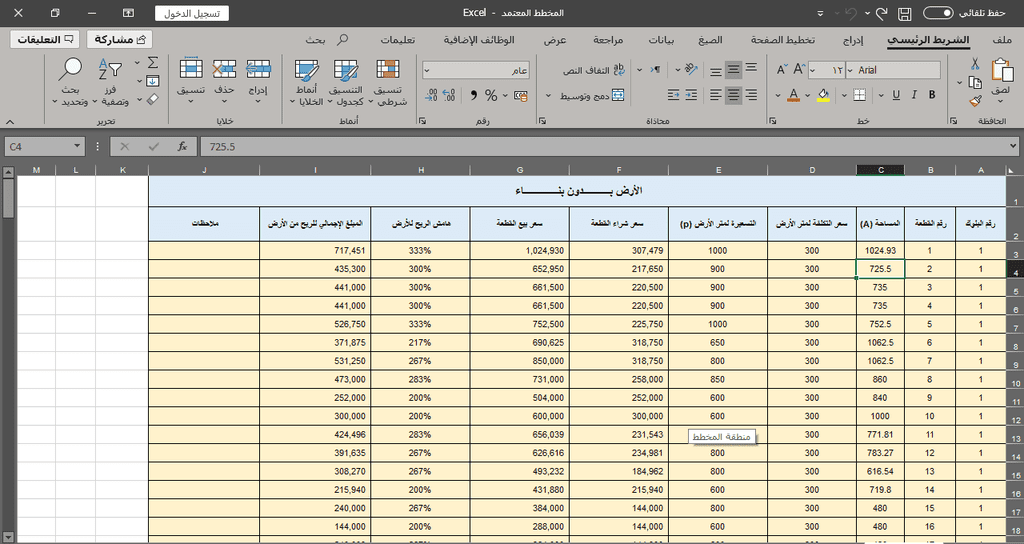Open the Arial font name dropdown
Screen dimensions: 1024x544
click(850, 70)
